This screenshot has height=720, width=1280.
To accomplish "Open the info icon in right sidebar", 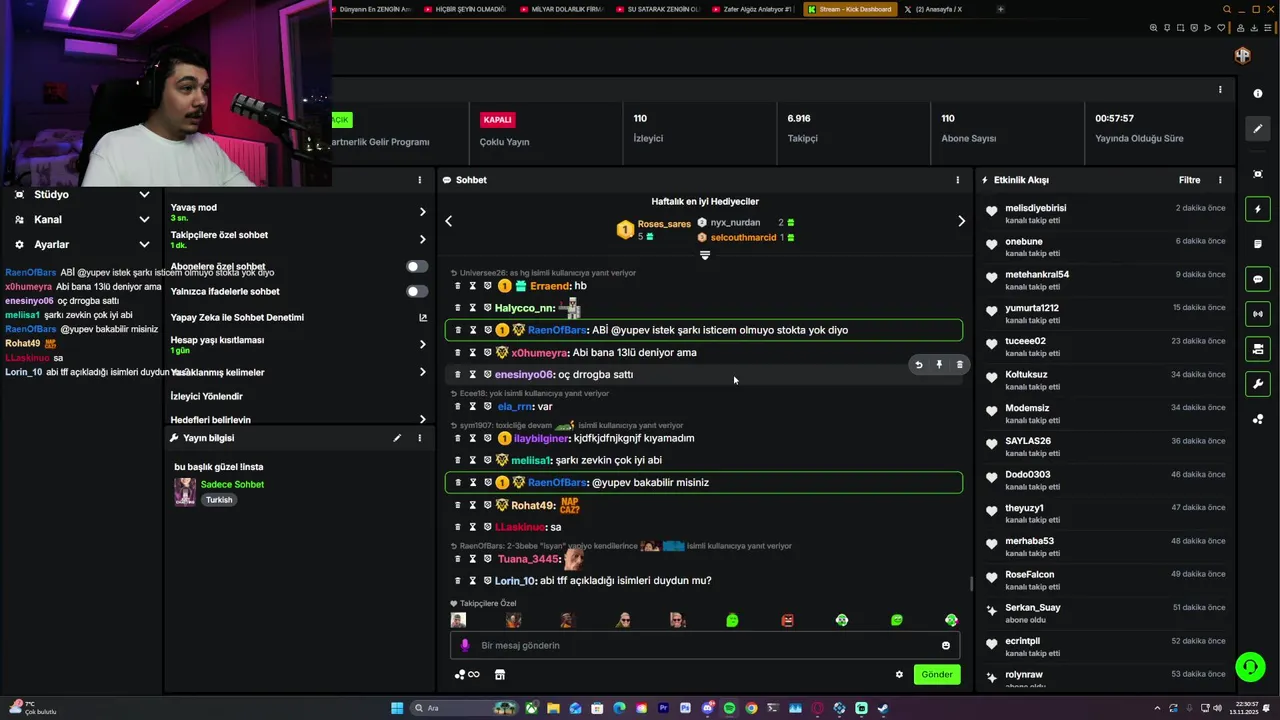I will 1258,94.
